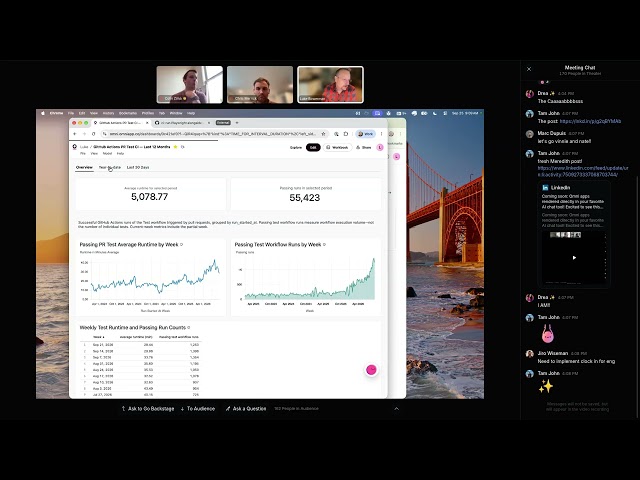Click Average runtime value 5,078.77

(149, 197)
